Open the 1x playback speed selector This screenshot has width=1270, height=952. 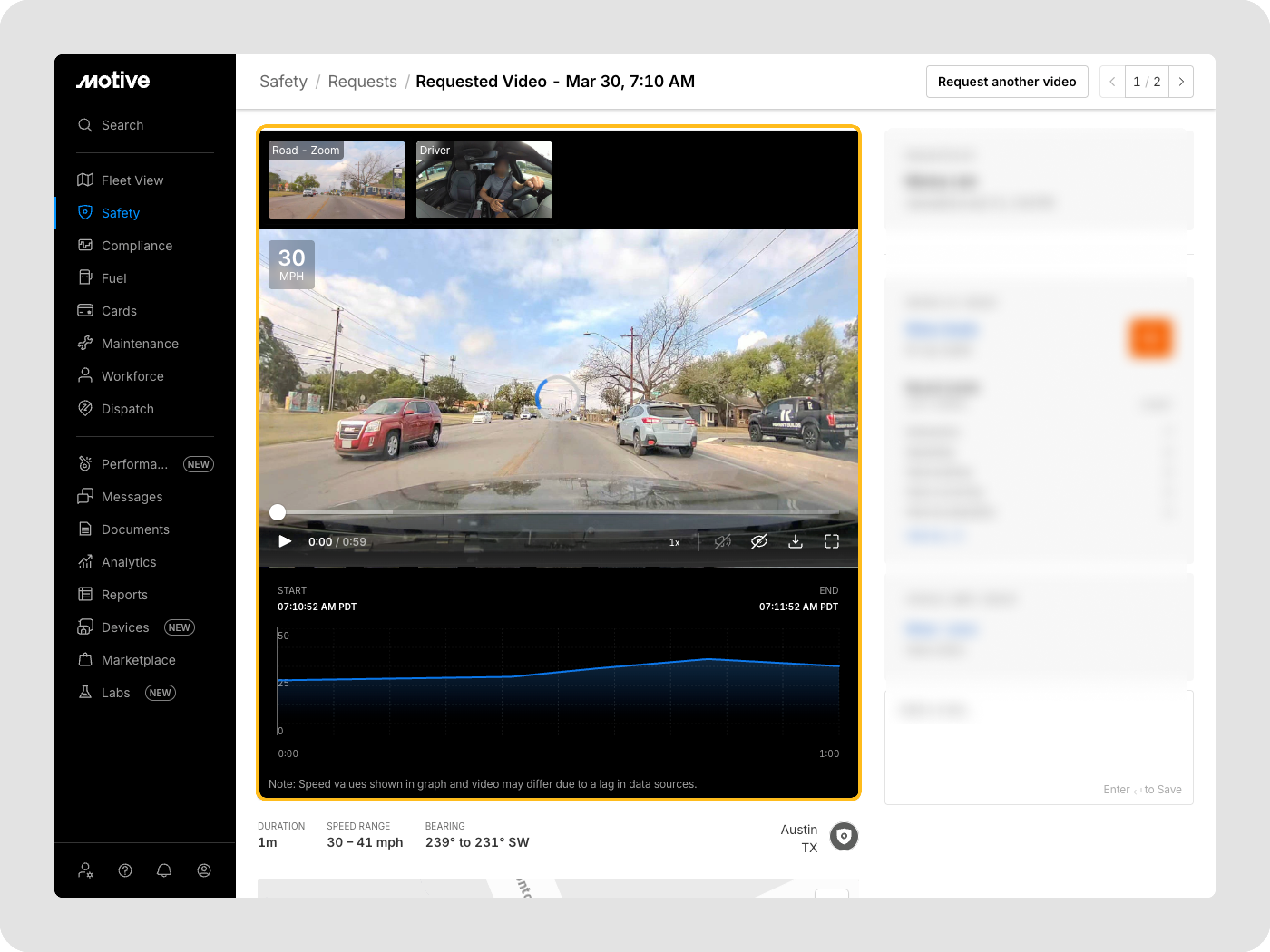pos(674,542)
